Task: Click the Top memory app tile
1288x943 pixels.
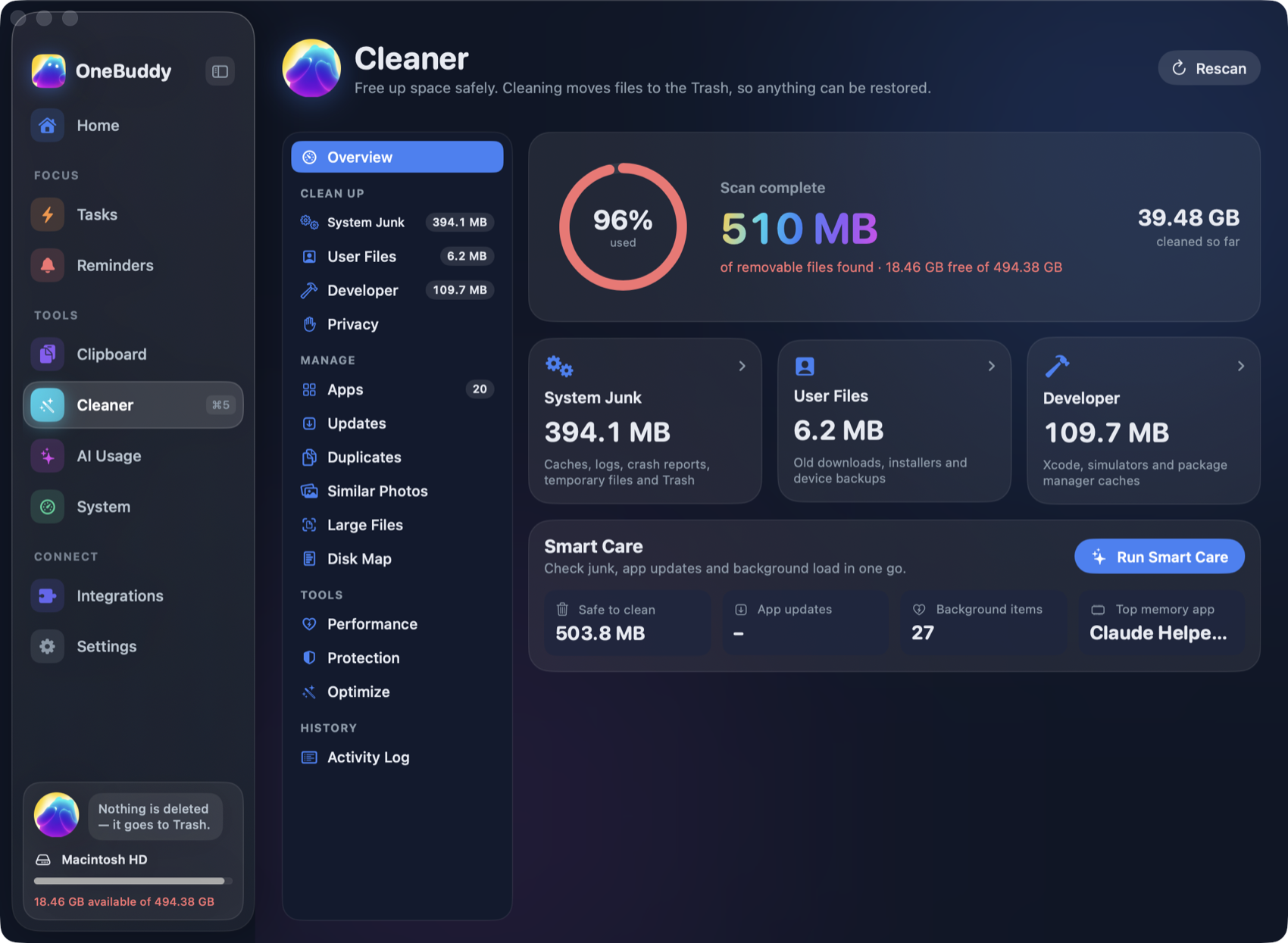Action: coord(1161,623)
